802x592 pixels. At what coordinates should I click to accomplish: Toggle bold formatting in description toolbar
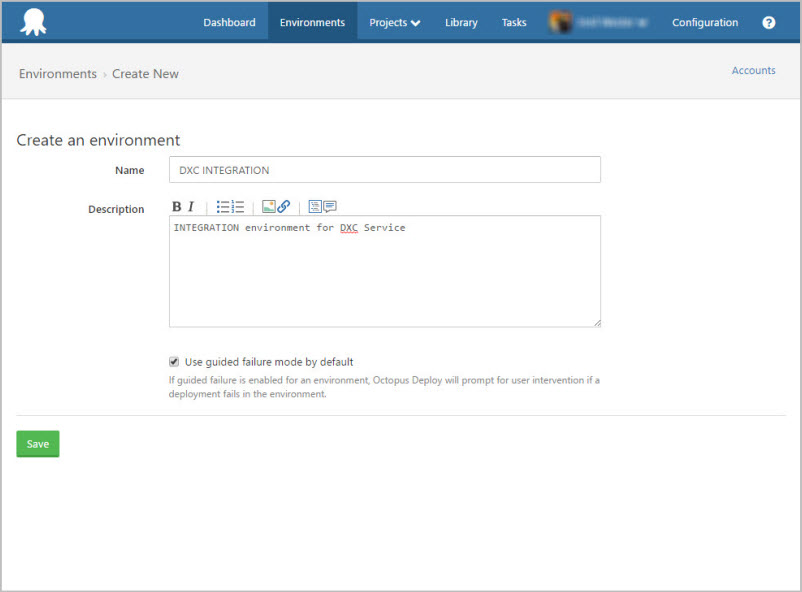177,207
